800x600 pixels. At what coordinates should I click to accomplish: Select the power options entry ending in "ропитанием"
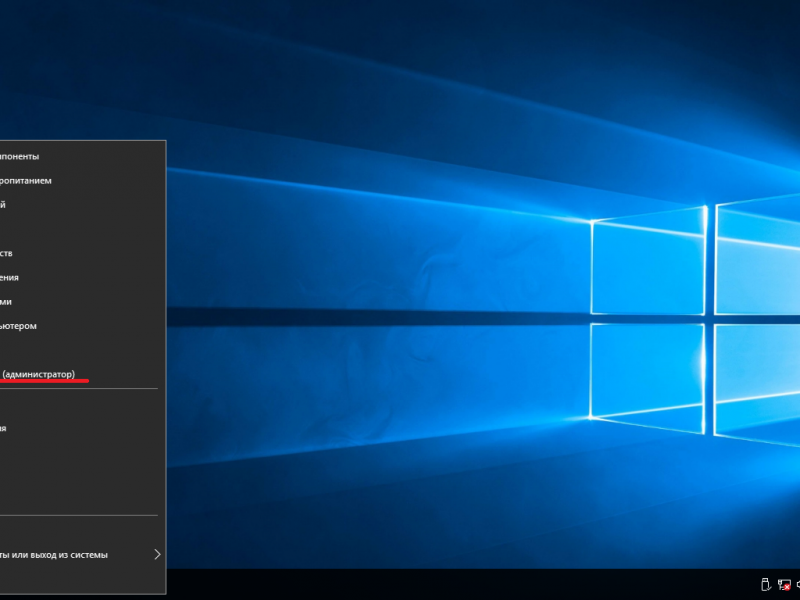(x=82, y=181)
